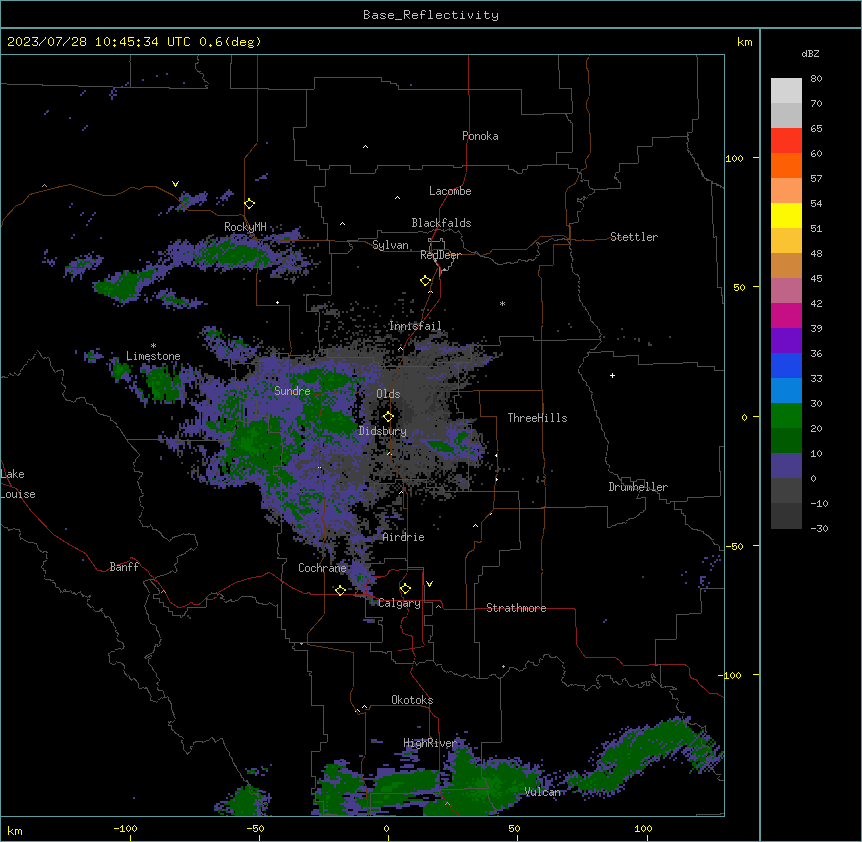Screen dimensions: 862x842
Task: Click the asterisk marker above Limestone label
Action: click(x=153, y=346)
